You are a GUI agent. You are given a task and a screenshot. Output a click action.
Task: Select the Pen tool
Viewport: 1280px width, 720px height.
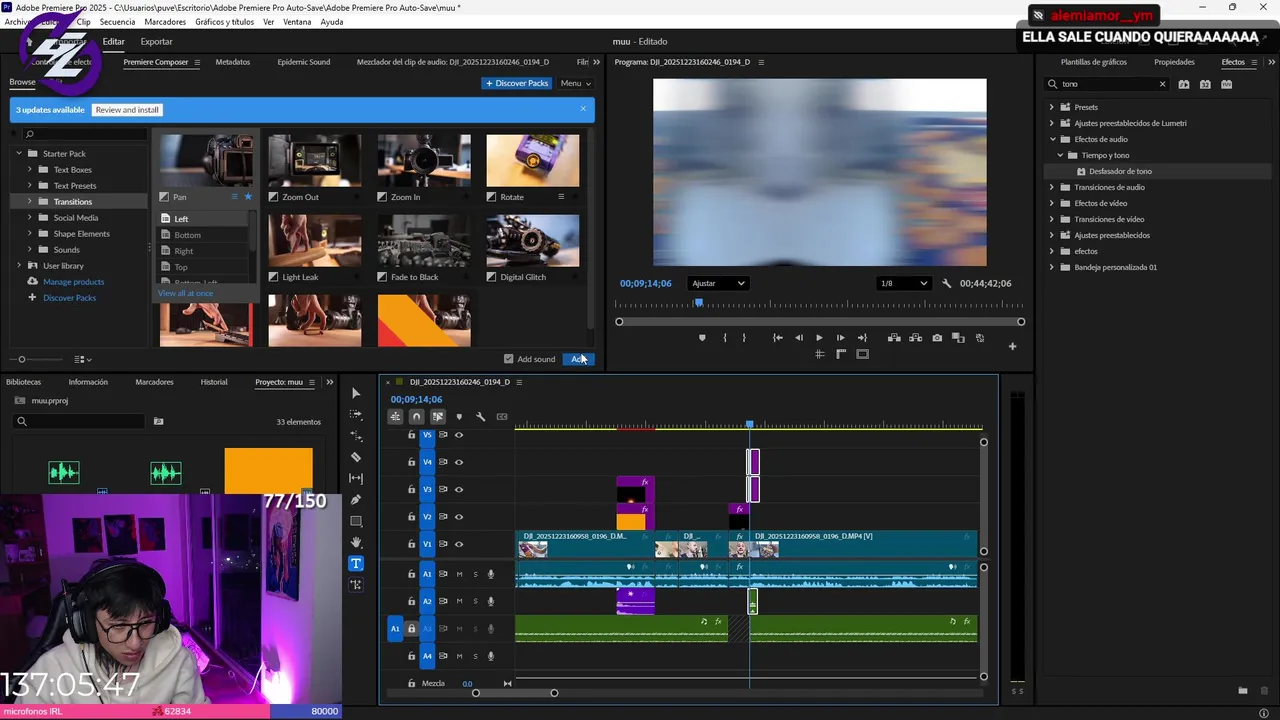(x=355, y=500)
